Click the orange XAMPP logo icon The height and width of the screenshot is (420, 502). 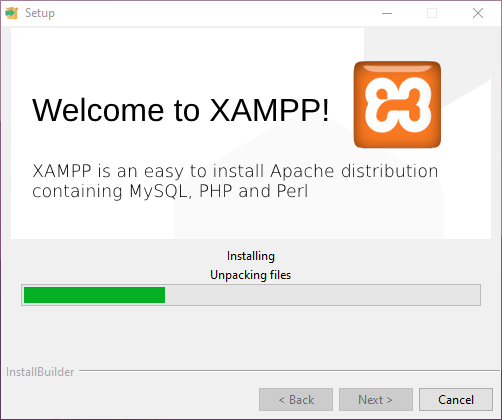[397, 105]
